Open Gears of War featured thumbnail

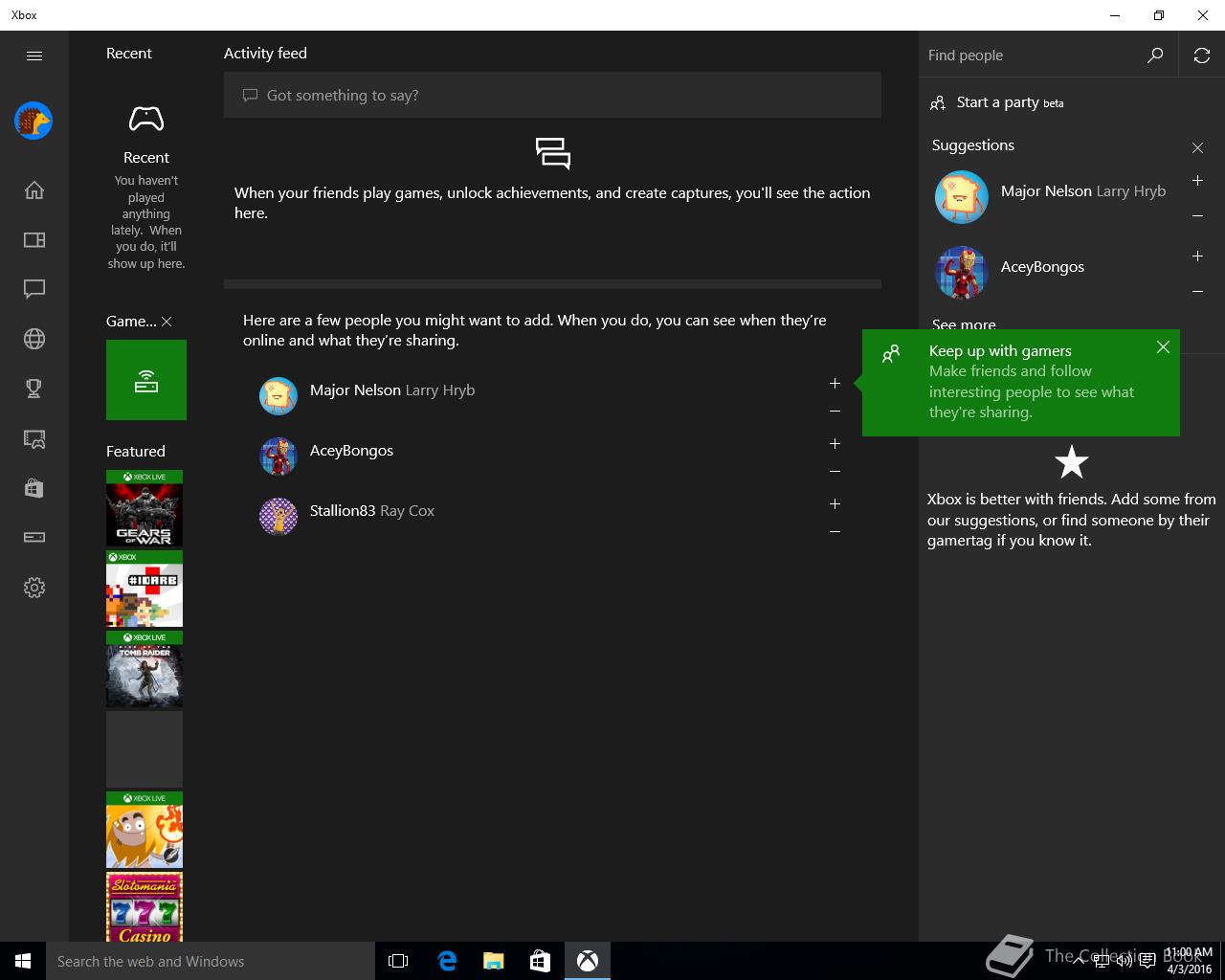[145, 508]
